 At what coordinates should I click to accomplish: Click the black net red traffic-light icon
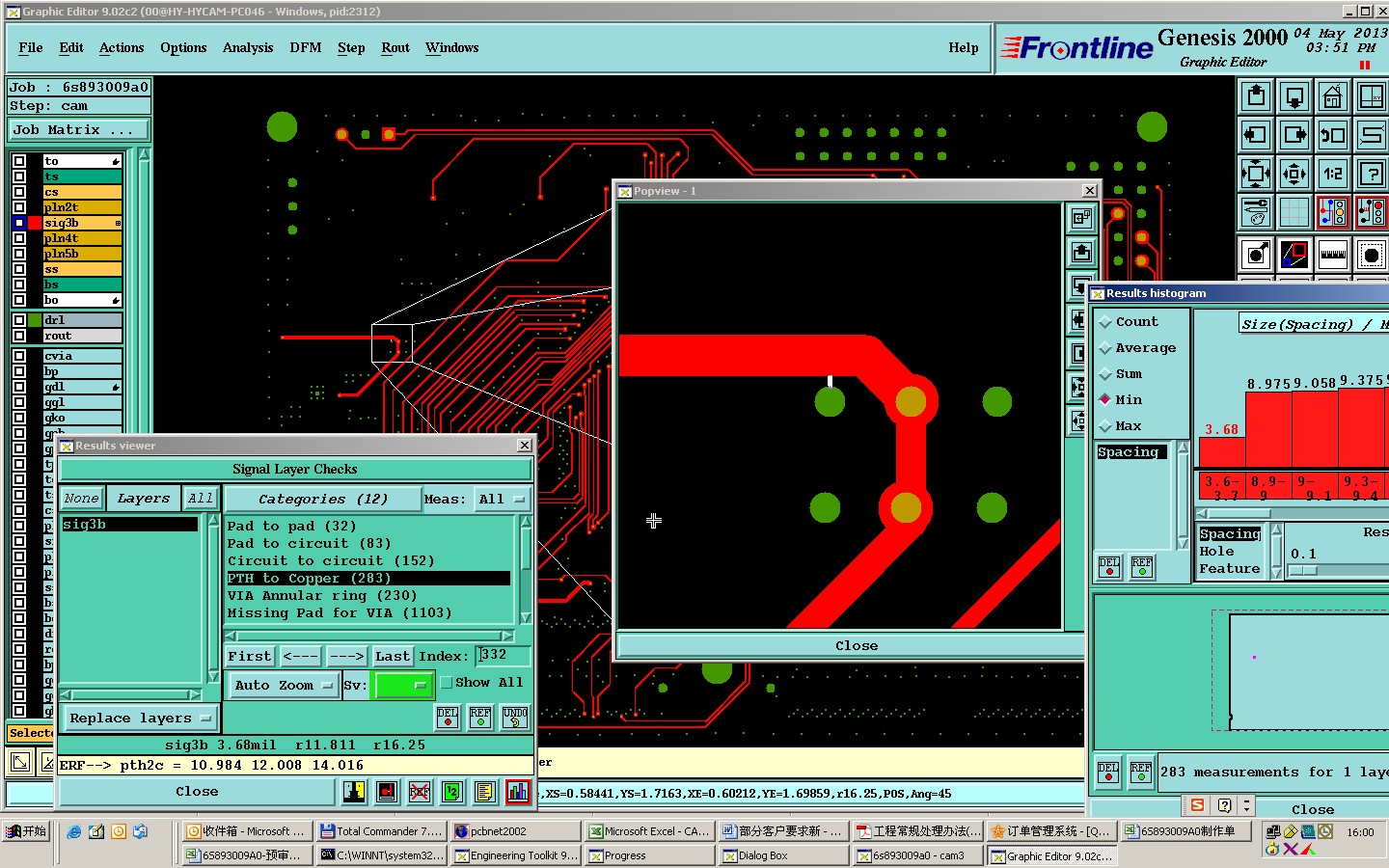[1371, 212]
